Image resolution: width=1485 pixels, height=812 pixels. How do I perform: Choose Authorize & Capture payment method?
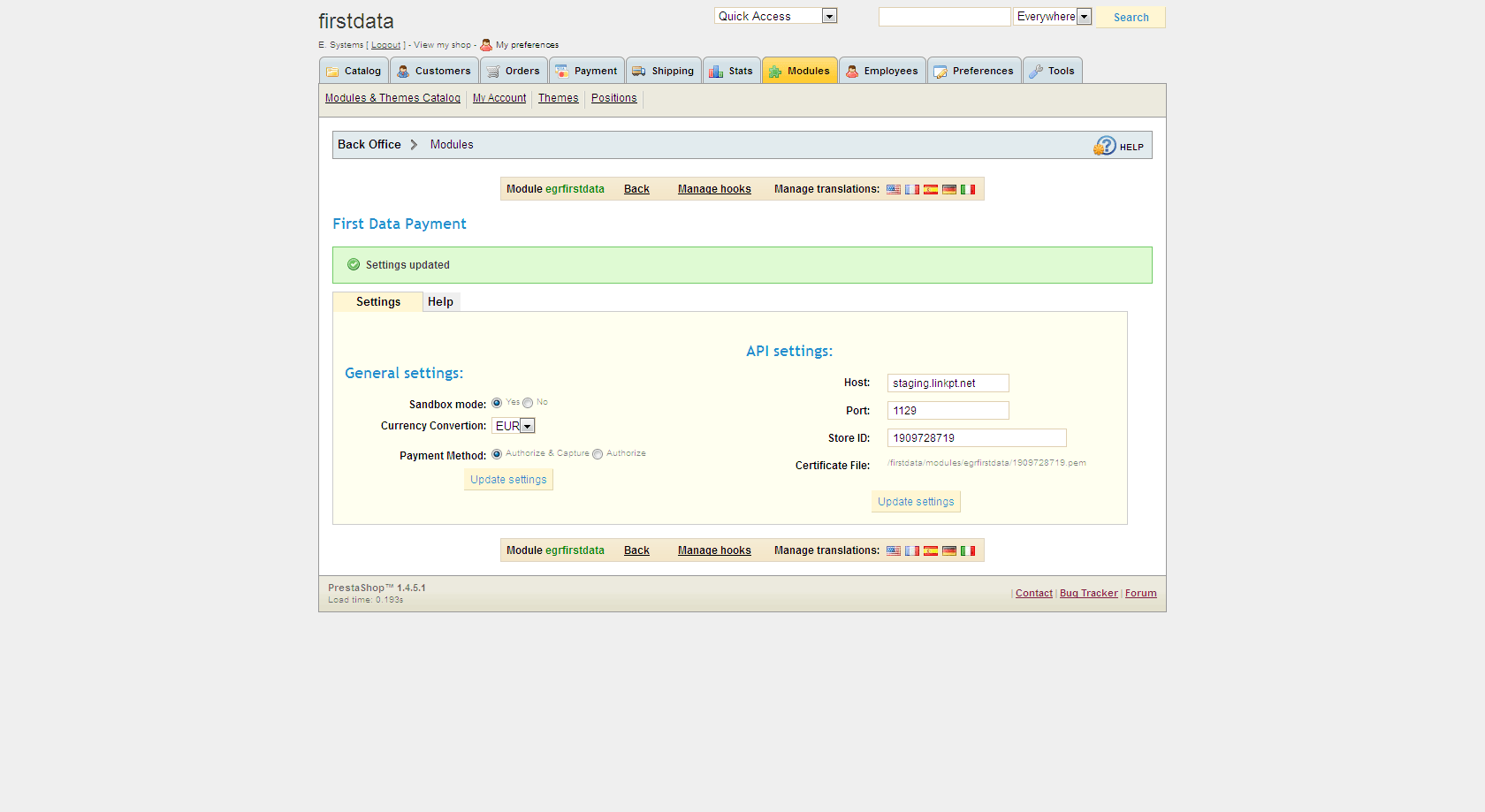[497, 454]
